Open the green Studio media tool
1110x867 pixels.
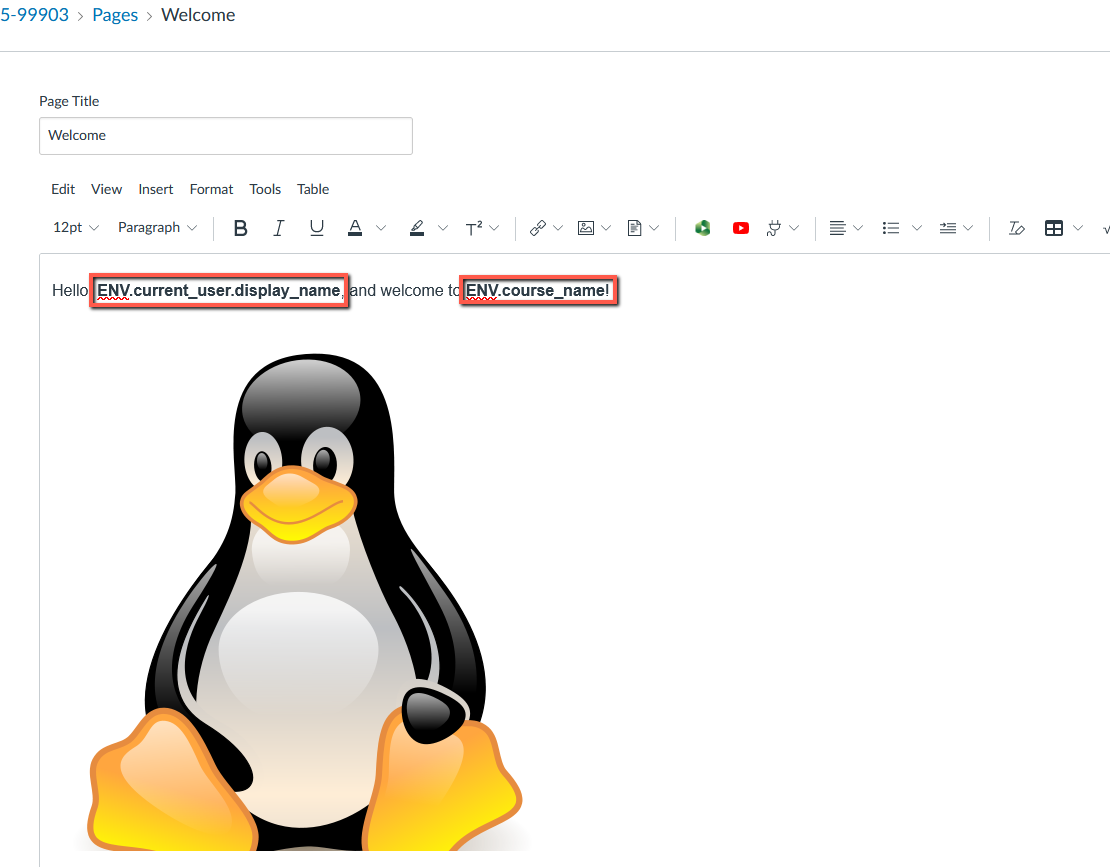coord(702,228)
